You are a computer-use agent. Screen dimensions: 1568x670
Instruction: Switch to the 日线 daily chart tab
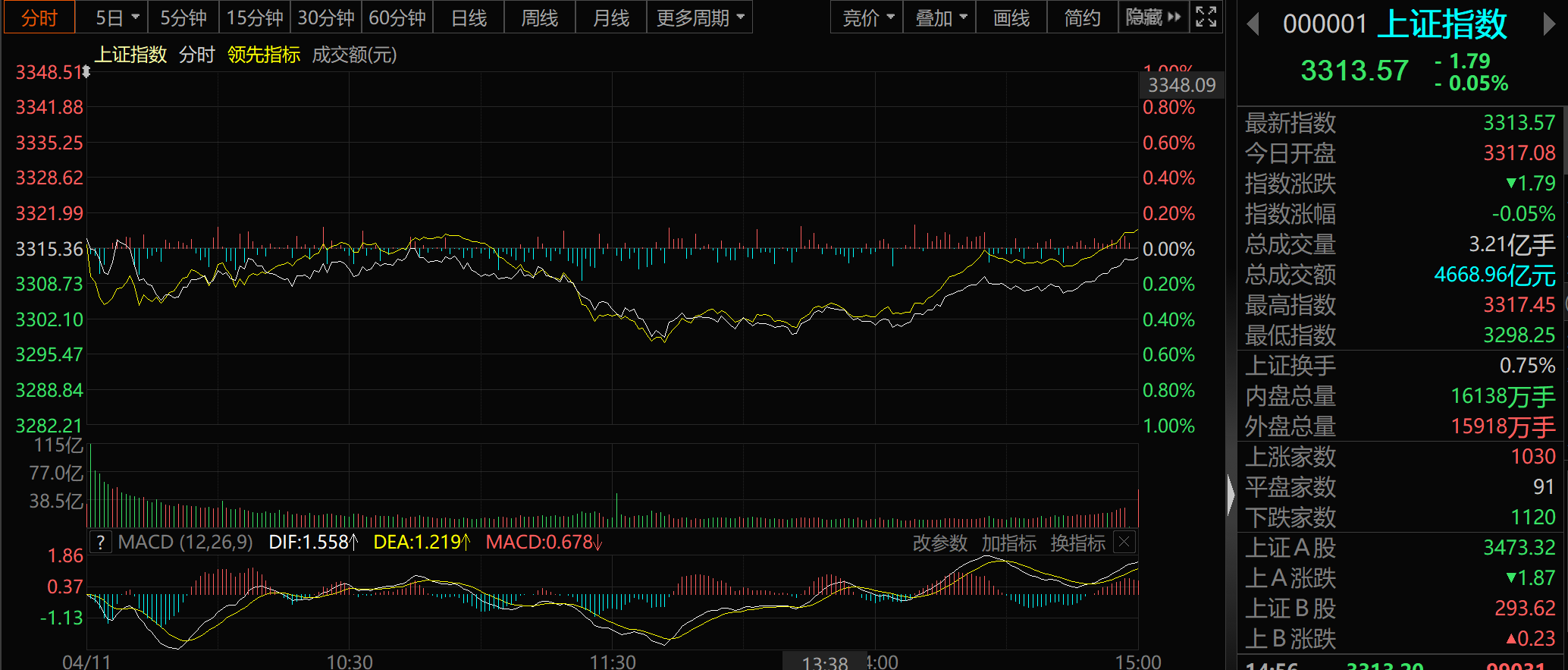pyautogui.click(x=469, y=17)
